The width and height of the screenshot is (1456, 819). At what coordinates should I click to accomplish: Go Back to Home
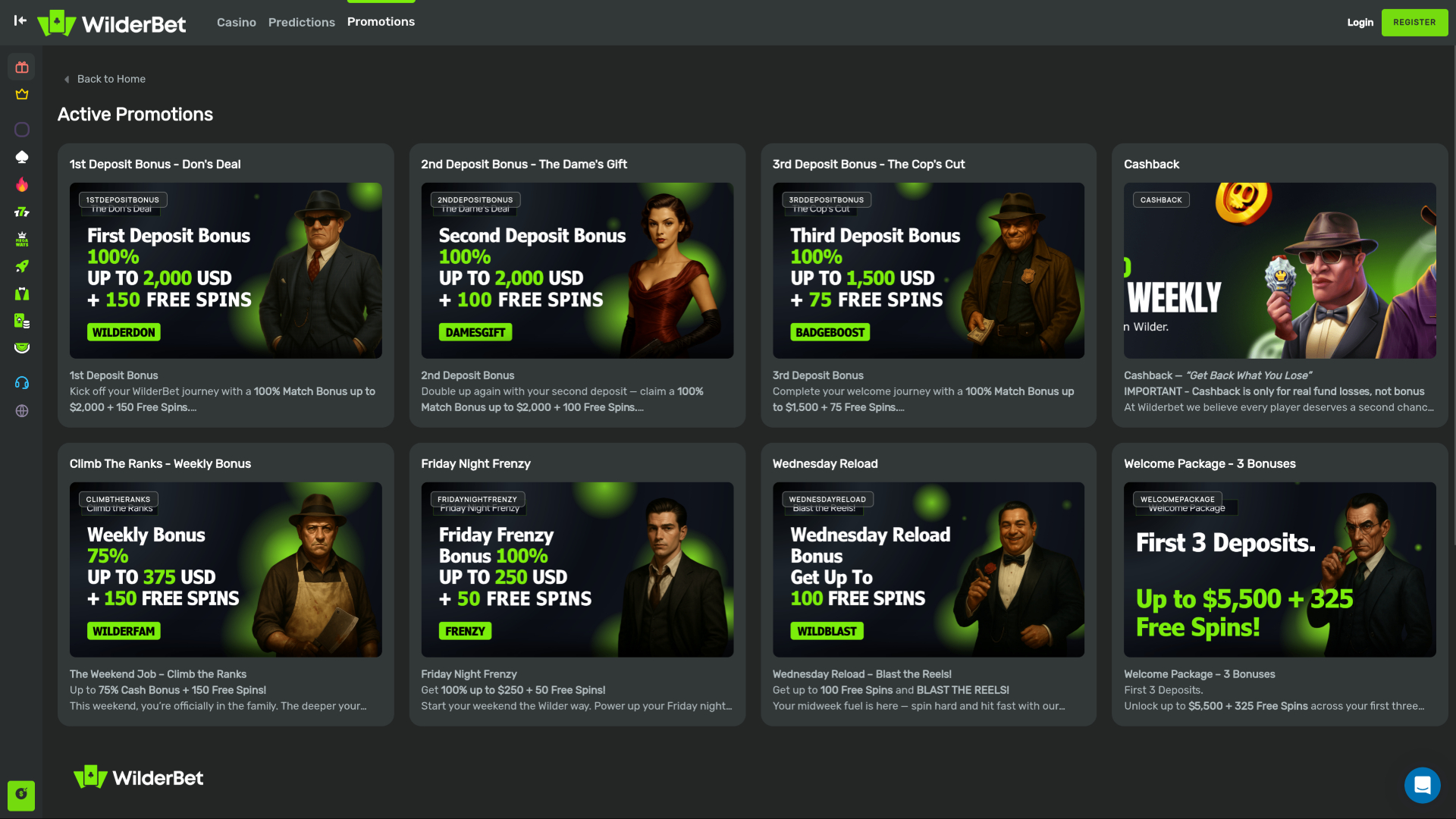click(x=104, y=79)
